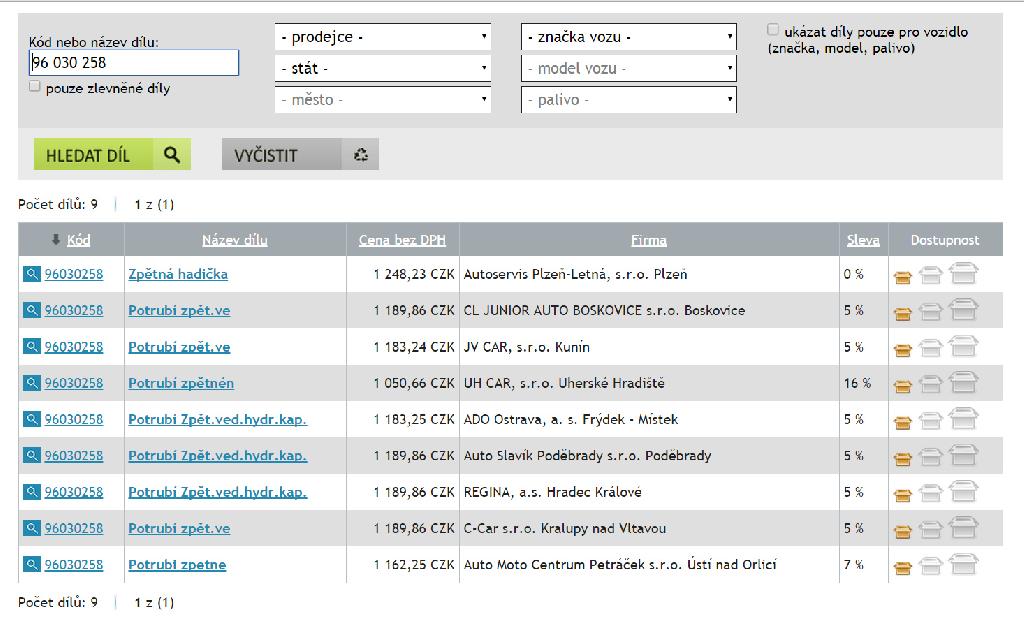The height and width of the screenshot is (623, 1024).
Task: Click orange small box icon for JV CAR
Action: [903, 350]
